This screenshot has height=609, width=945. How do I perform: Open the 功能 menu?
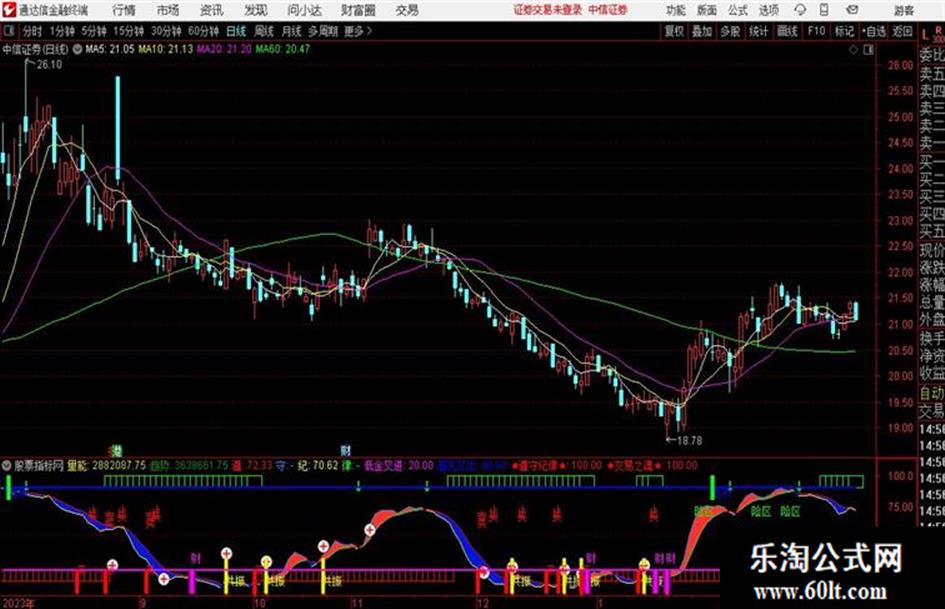pos(676,10)
